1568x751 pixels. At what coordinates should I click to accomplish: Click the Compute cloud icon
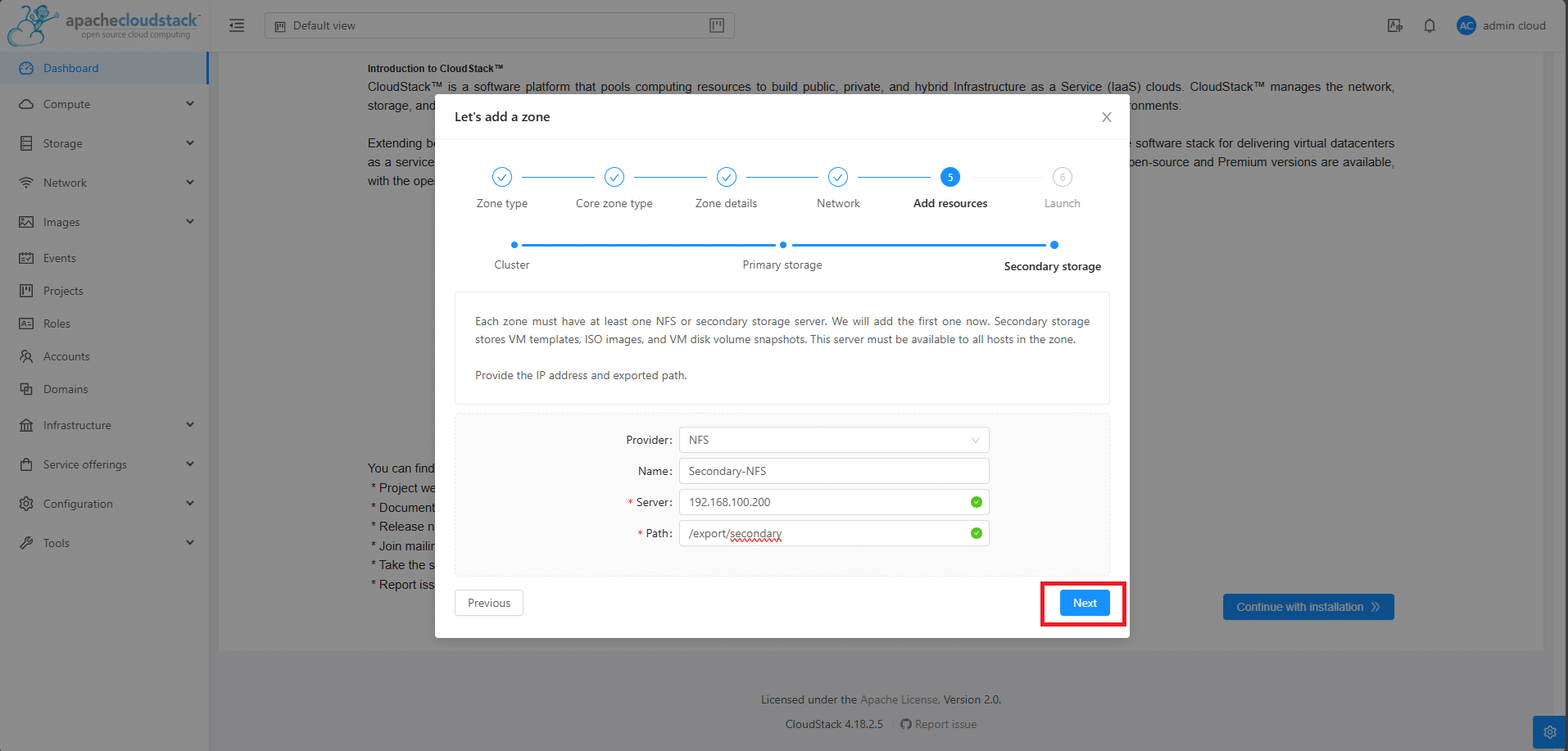[x=26, y=104]
